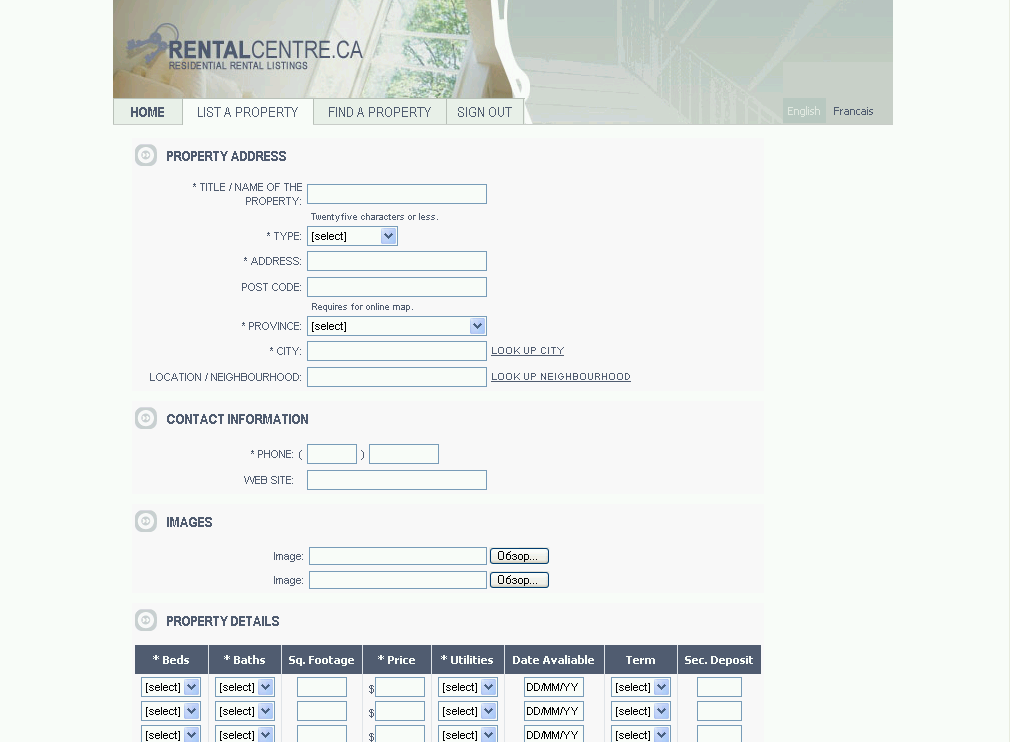
Task: Click first row Price field
Action: point(400,687)
